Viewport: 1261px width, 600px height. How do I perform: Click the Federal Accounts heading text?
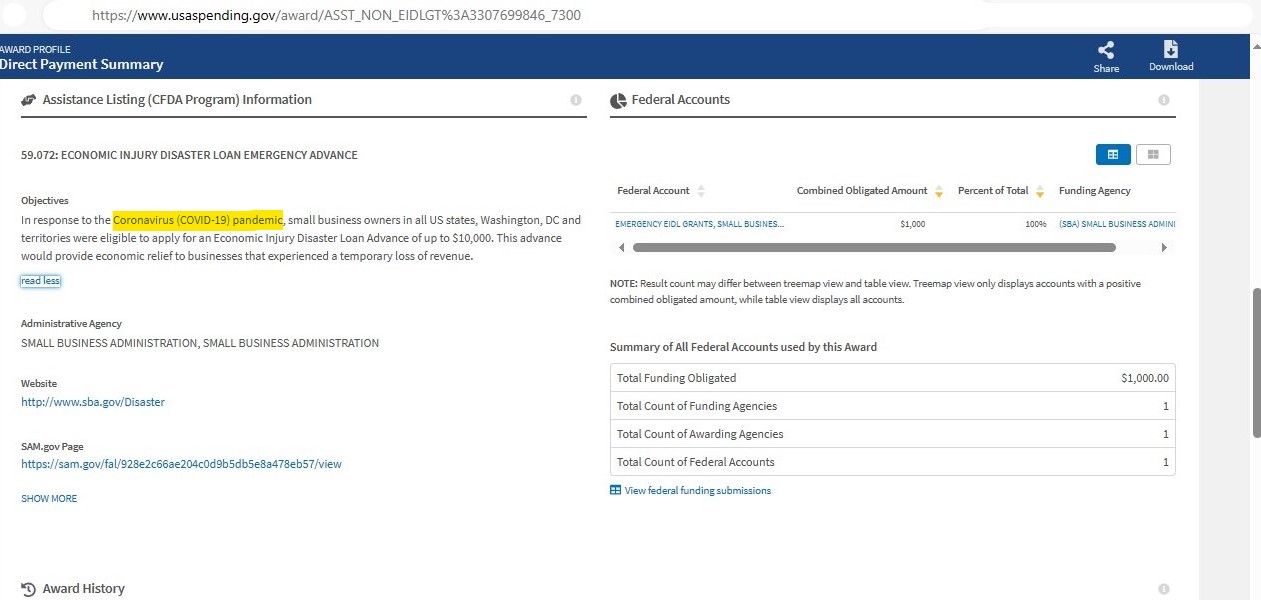pyautogui.click(x=681, y=100)
